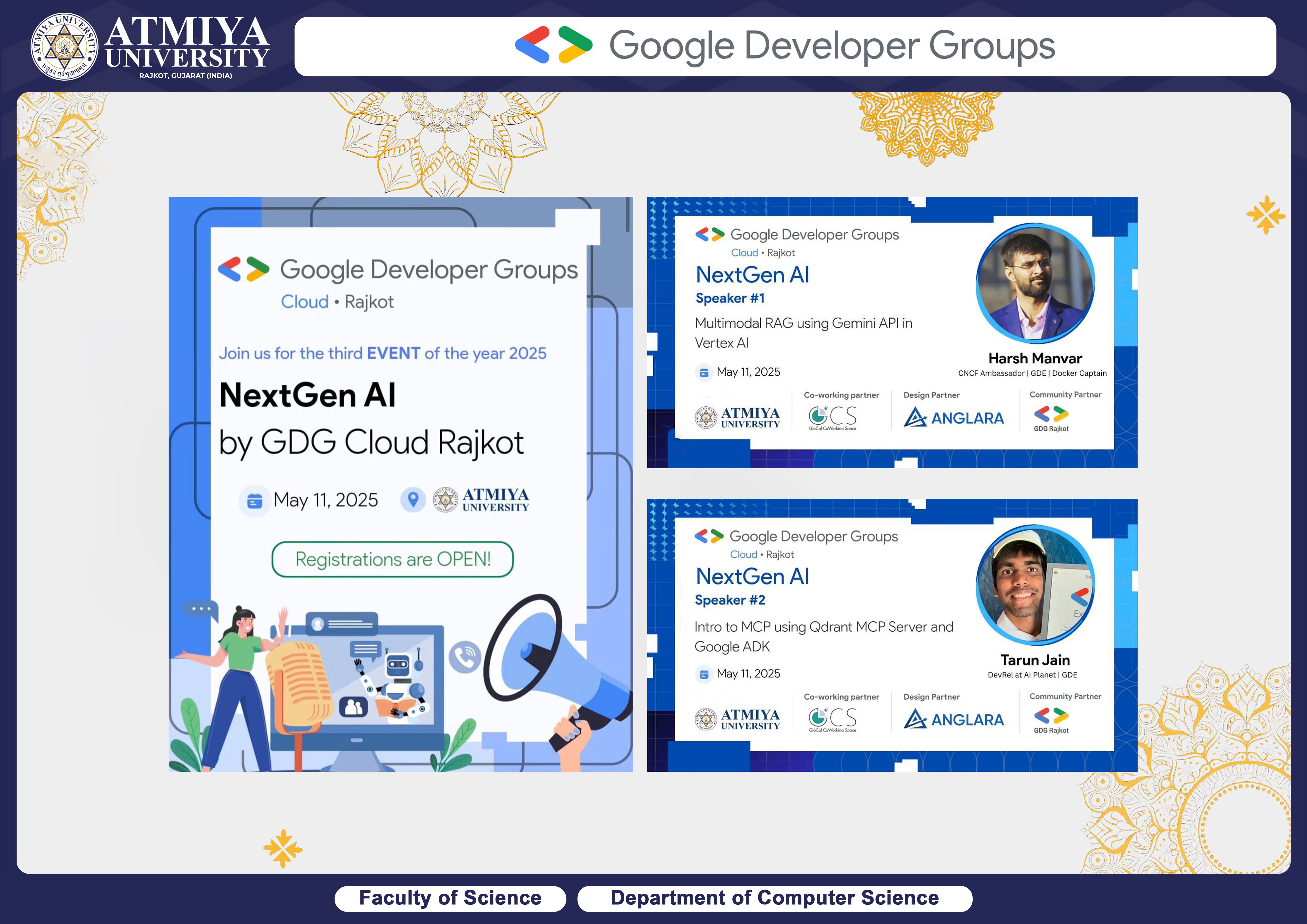
Task: Click the location pin icon on the main poster
Action: (x=413, y=500)
